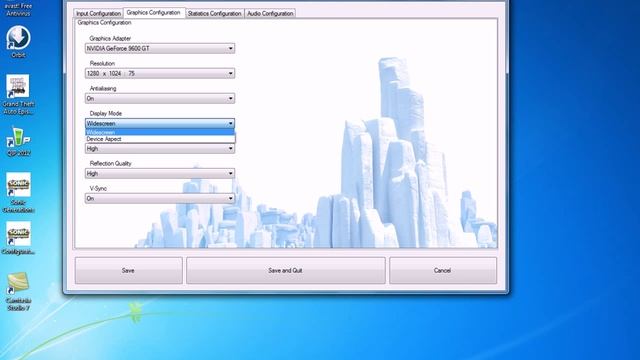Click the Save and Quit button
Screen dimensions: 640x360
286,270
